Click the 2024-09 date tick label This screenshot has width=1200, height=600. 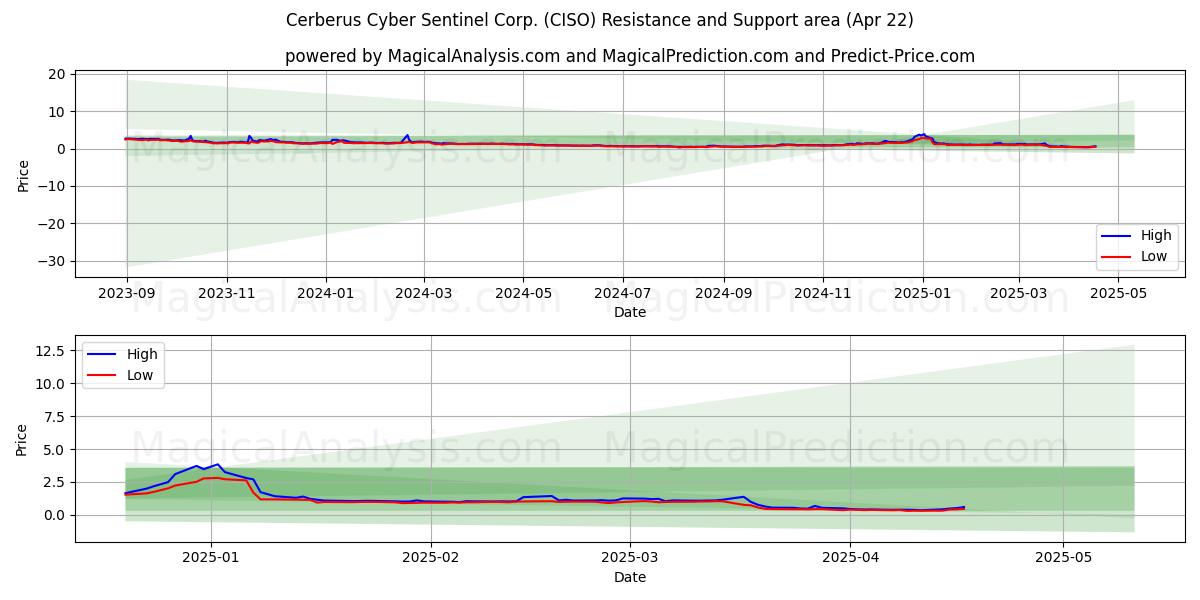pos(724,295)
